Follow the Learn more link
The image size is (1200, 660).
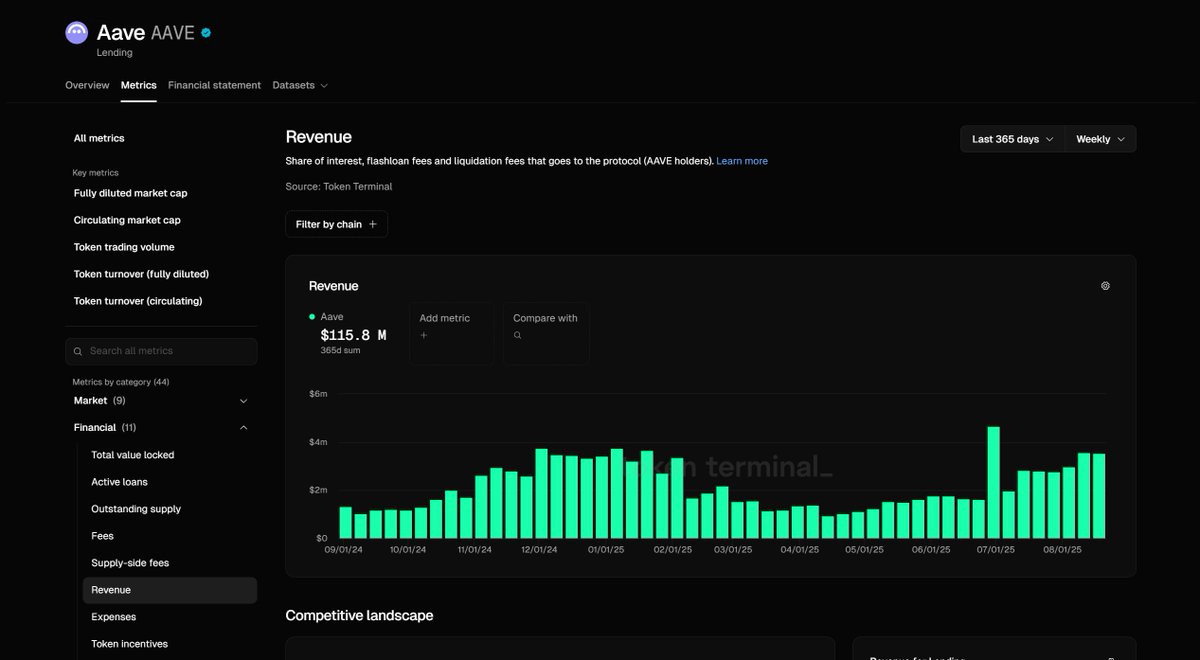742,161
